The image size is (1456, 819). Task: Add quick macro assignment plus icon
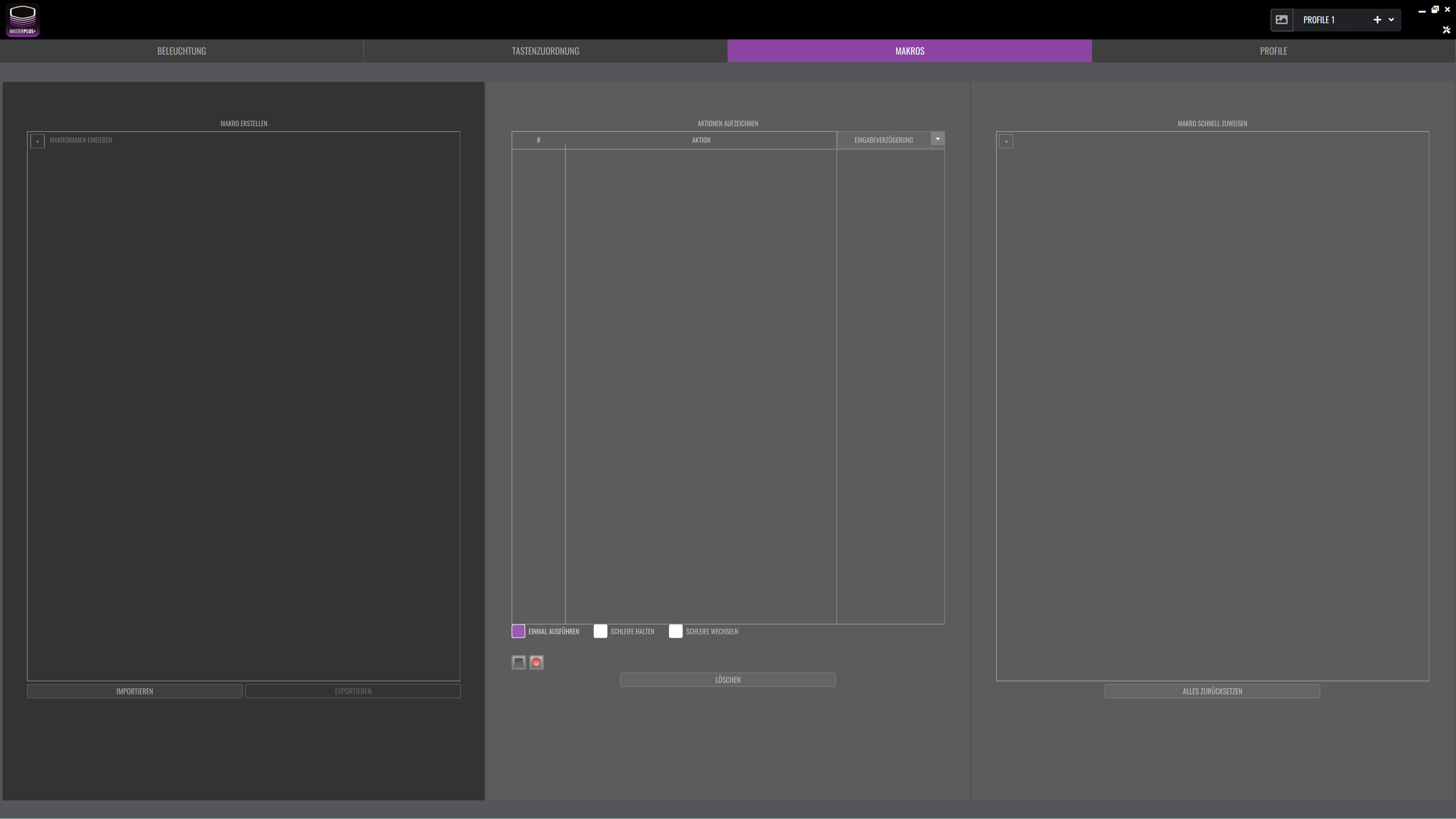click(x=1006, y=141)
